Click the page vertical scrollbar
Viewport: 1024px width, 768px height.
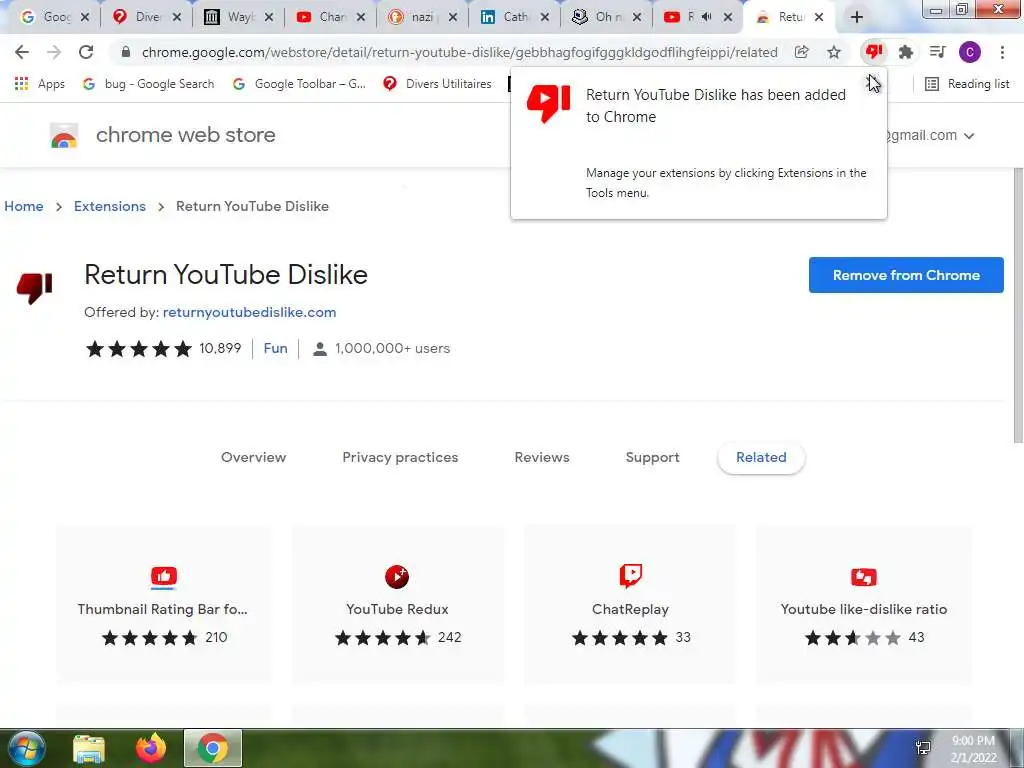1018,306
